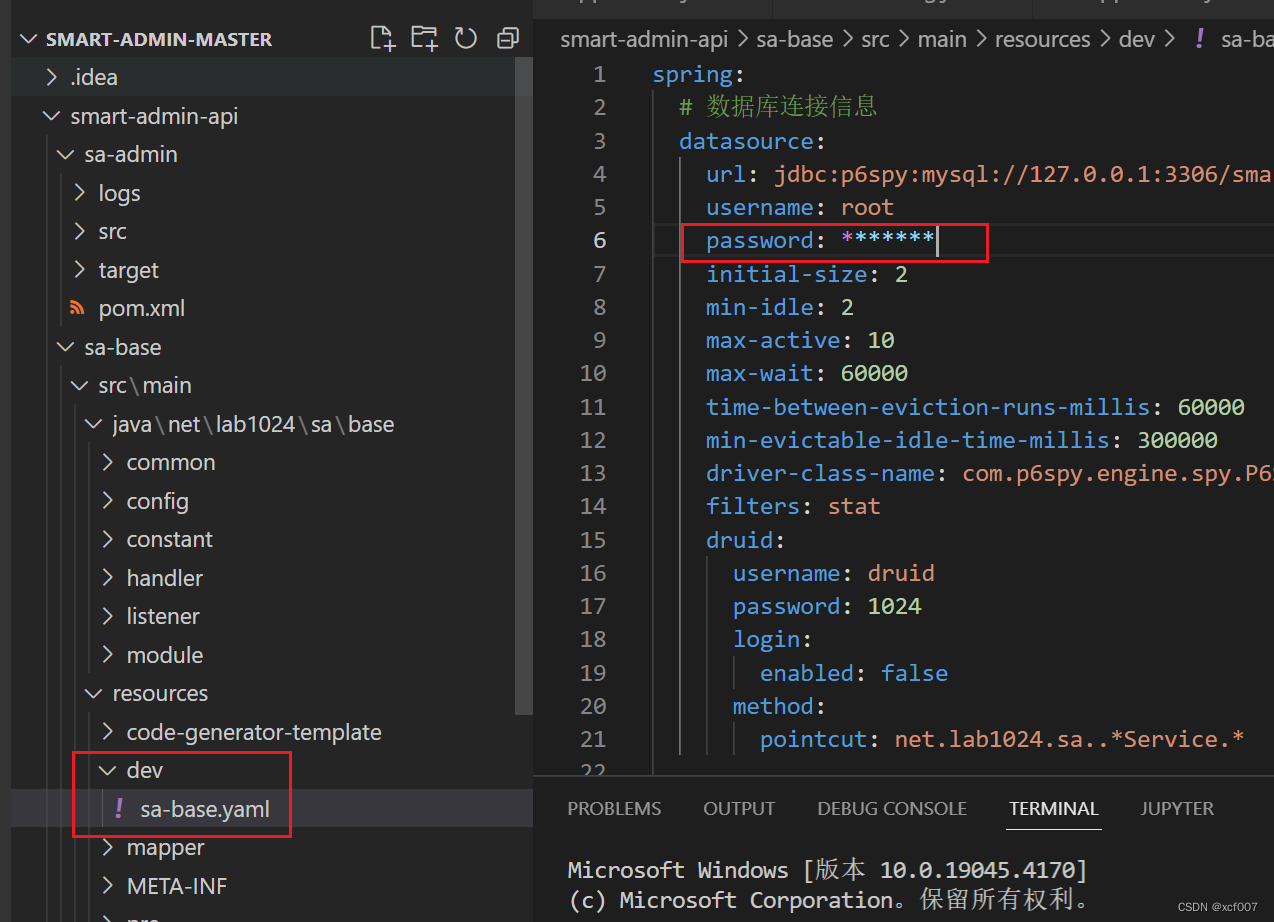The width and height of the screenshot is (1274, 922).
Task: Switch to the PROBLEMS tab
Action: tap(614, 808)
